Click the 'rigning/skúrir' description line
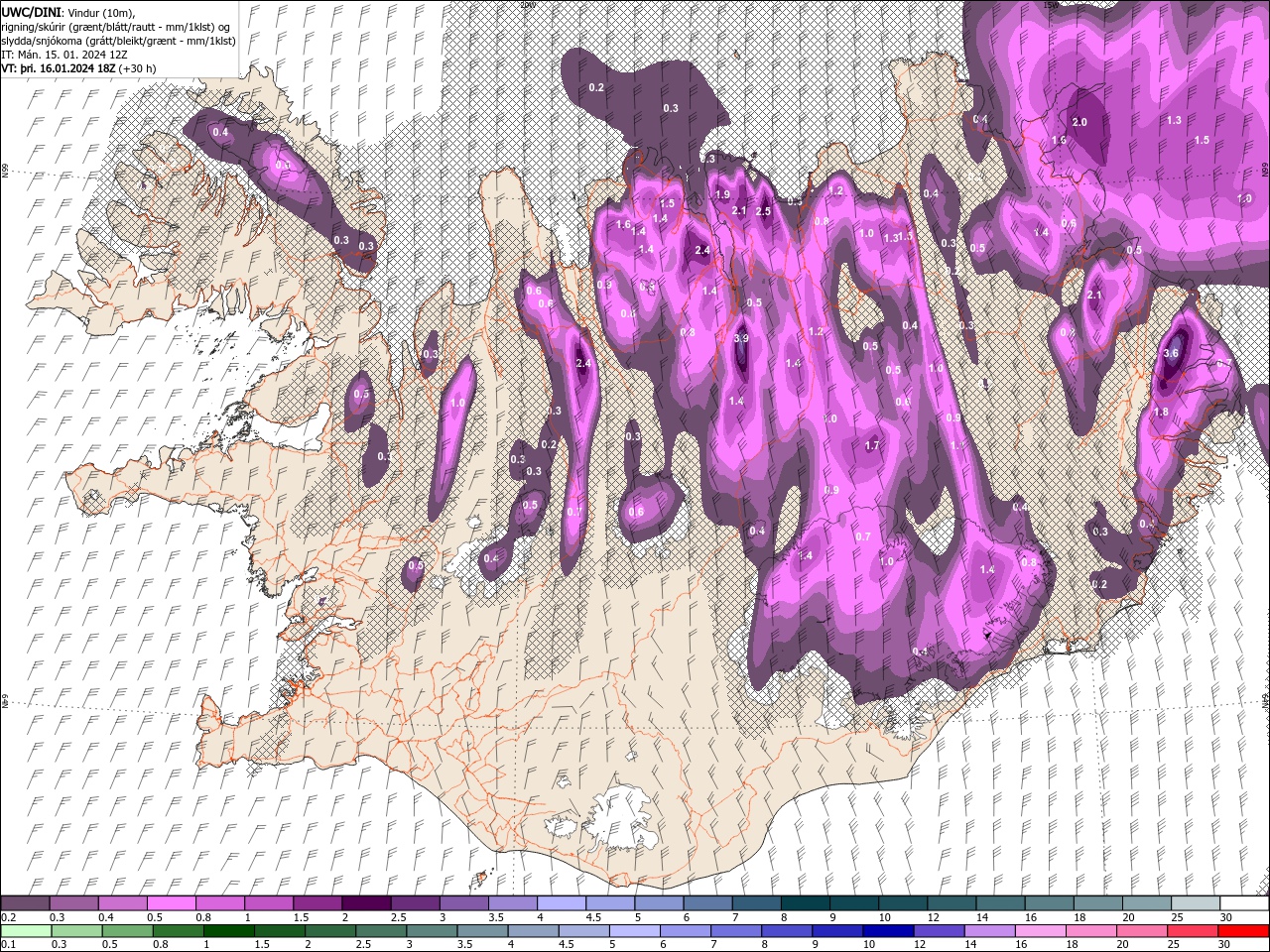The height and width of the screenshot is (952, 1270). [x=117, y=26]
